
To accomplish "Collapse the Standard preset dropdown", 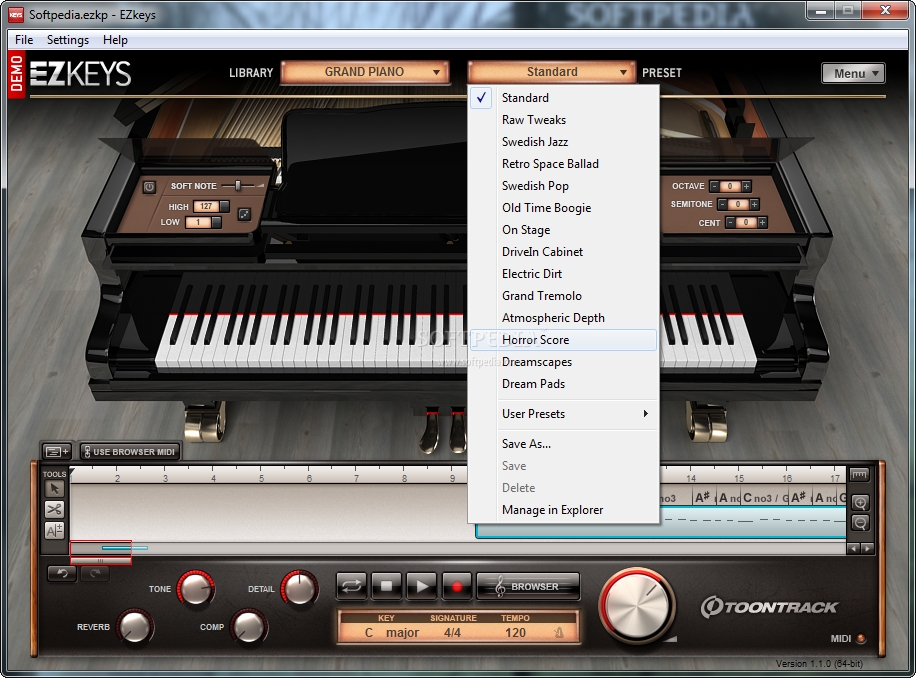I will 551,72.
